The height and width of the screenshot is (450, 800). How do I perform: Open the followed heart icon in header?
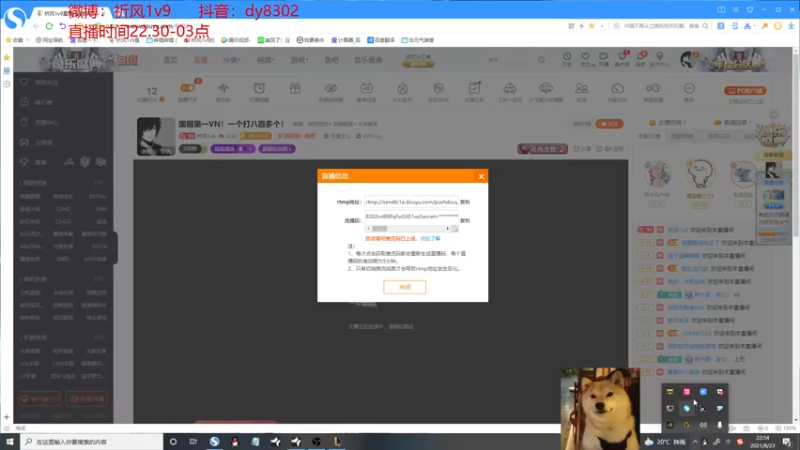point(585,59)
